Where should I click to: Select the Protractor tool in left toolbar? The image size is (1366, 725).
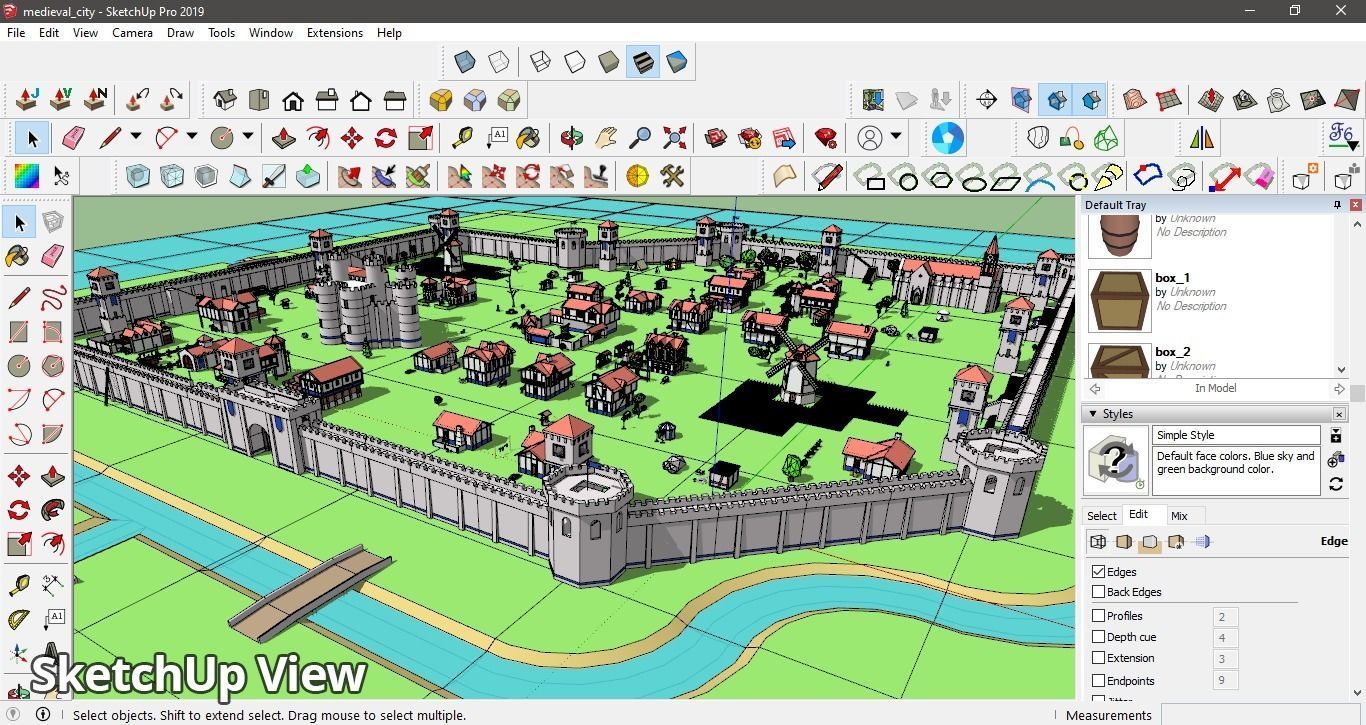click(x=19, y=620)
